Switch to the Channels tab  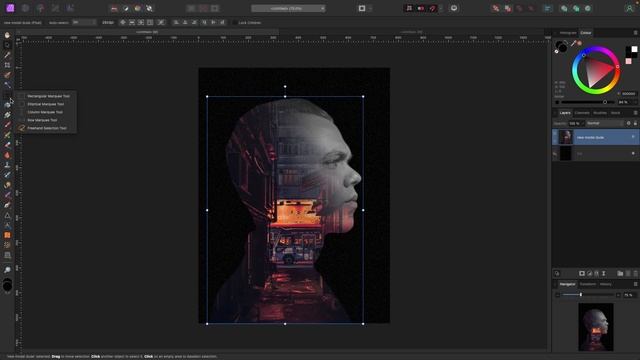click(x=582, y=113)
